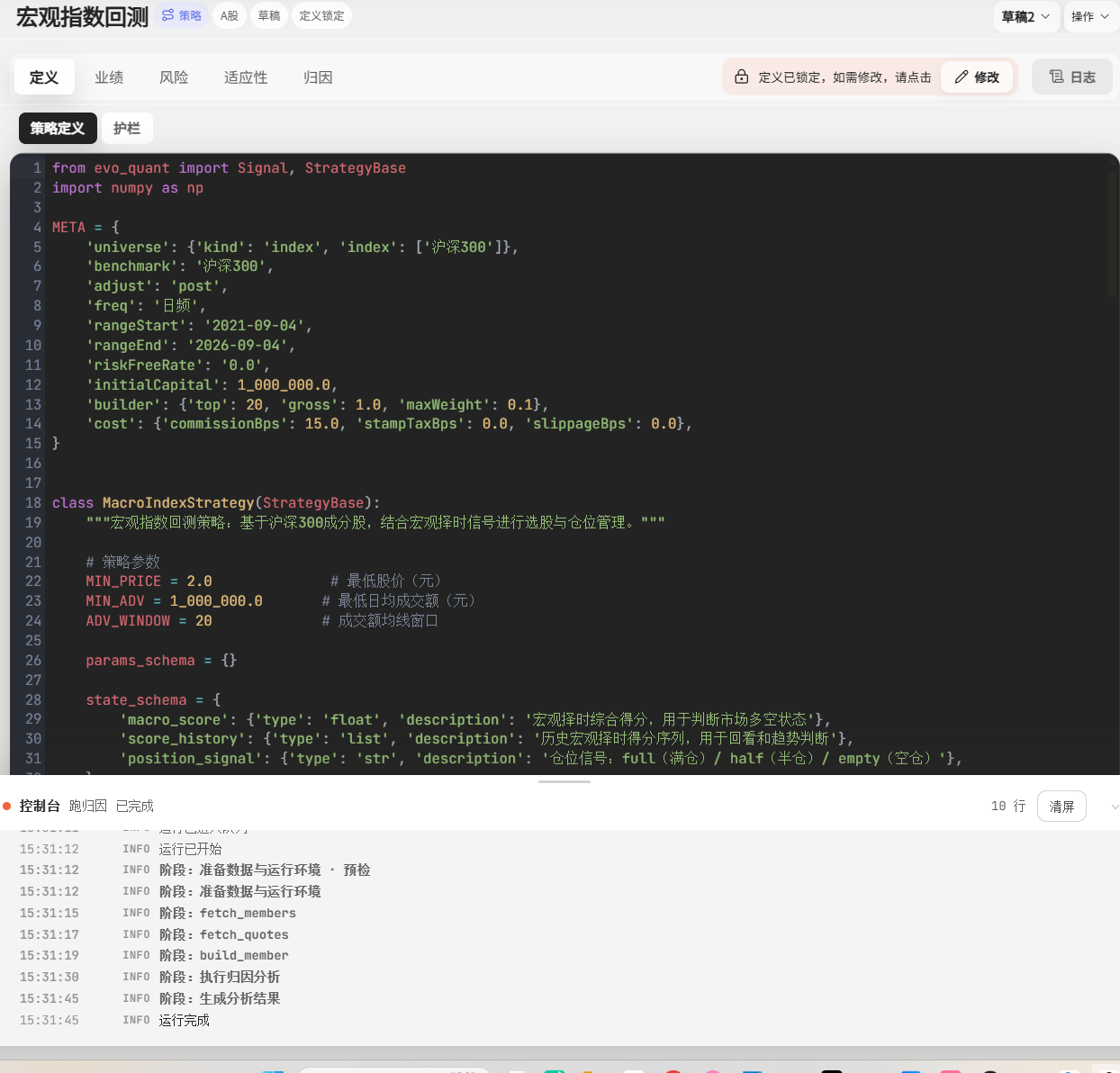This screenshot has width=1120, height=1073.
Task: Click the 修改 button with the pencil icon
Action: [977, 77]
